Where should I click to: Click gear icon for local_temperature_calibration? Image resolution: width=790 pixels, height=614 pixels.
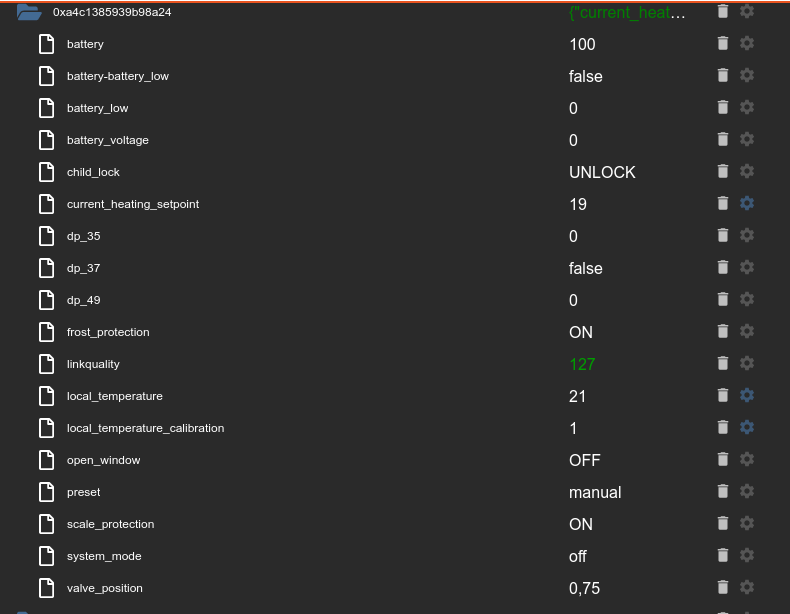coord(747,427)
